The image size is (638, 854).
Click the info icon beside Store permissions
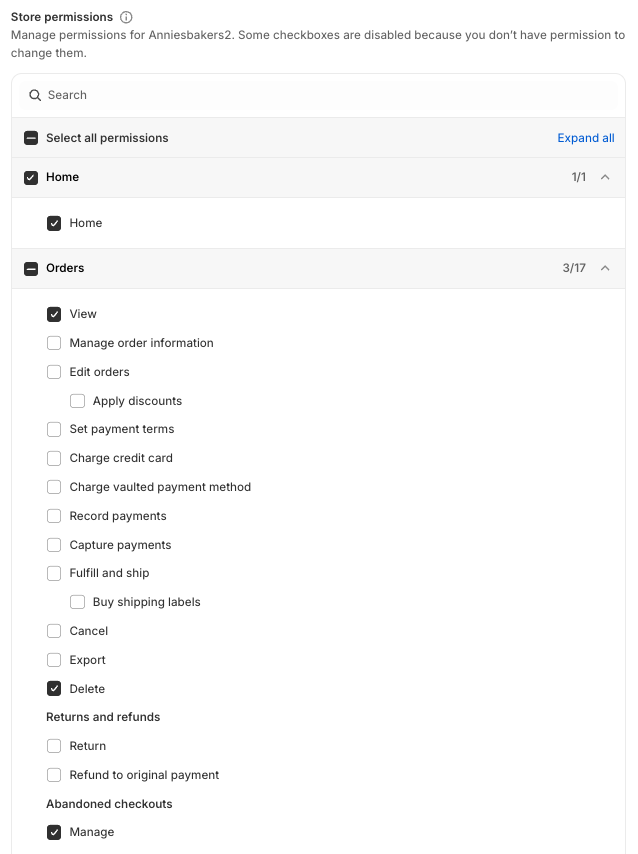coord(126,18)
